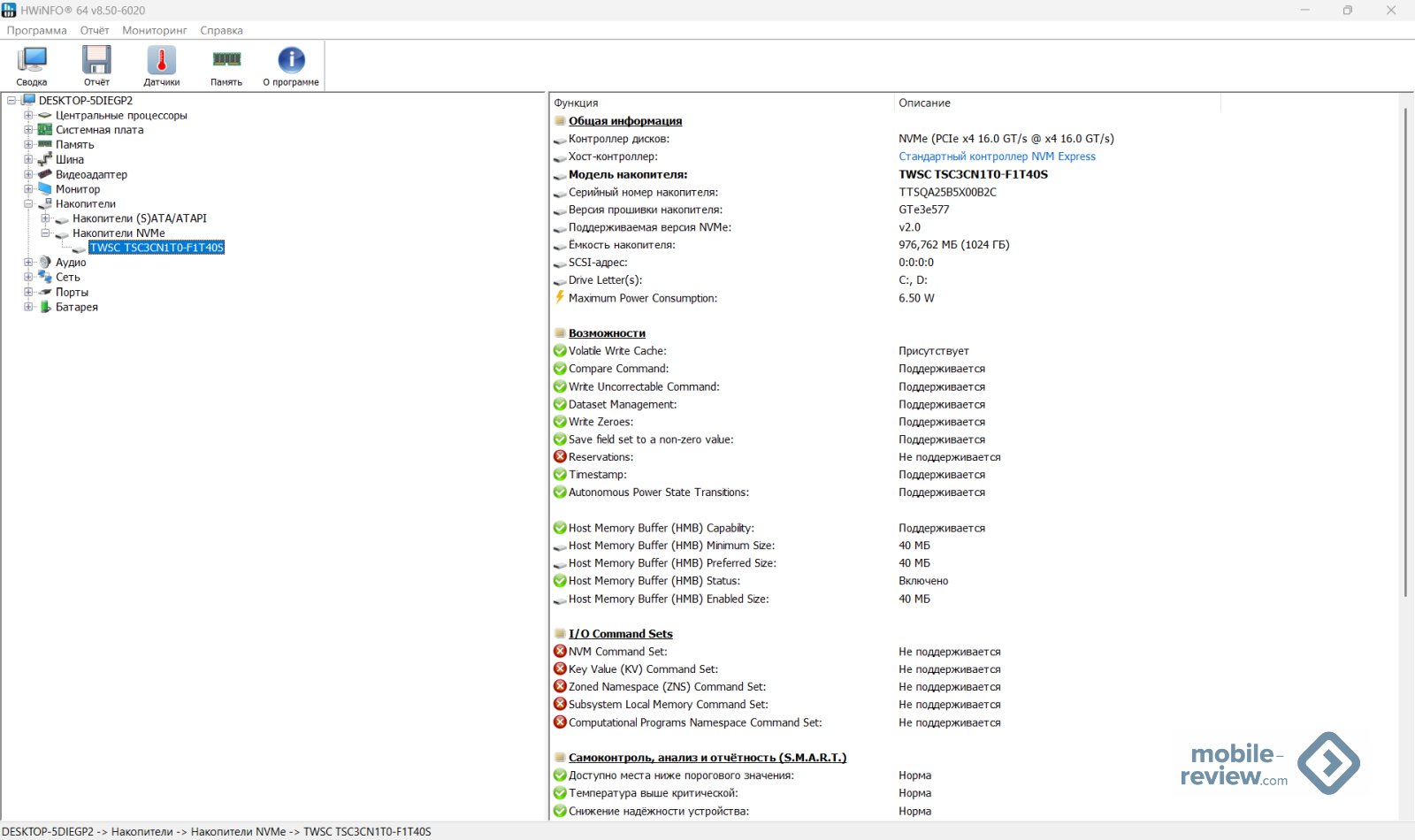This screenshot has height=840, width=1415.
Task: Click the Сеть network icon
Action: click(45, 277)
